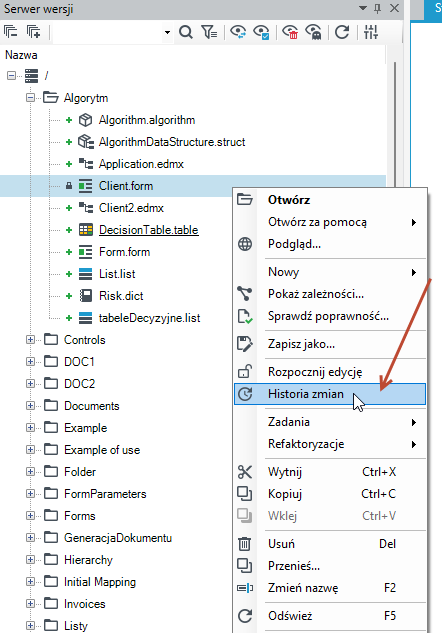Choose Odśwież from the context menu

(x=330, y=616)
